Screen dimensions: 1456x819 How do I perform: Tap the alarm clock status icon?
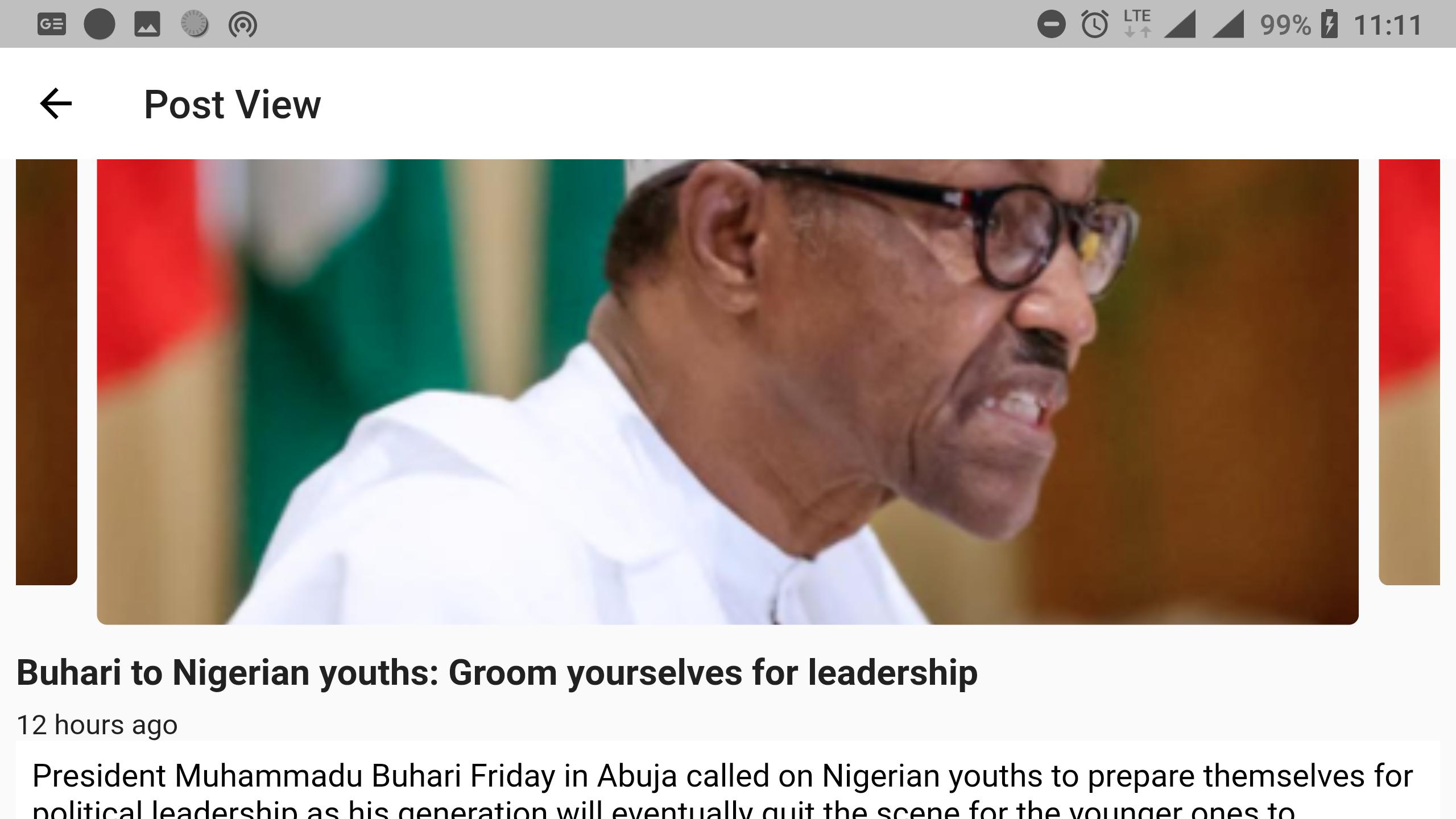(x=1095, y=24)
